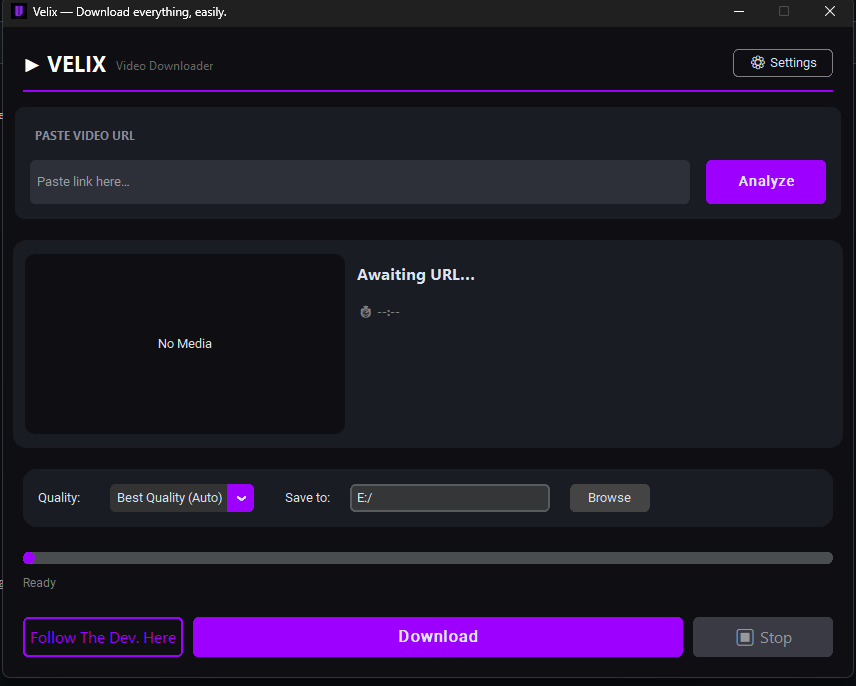Image resolution: width=856 pixels, height=686 pixels.
Task: Click the VELIX play triangle logo
Action: click(32, 65)
